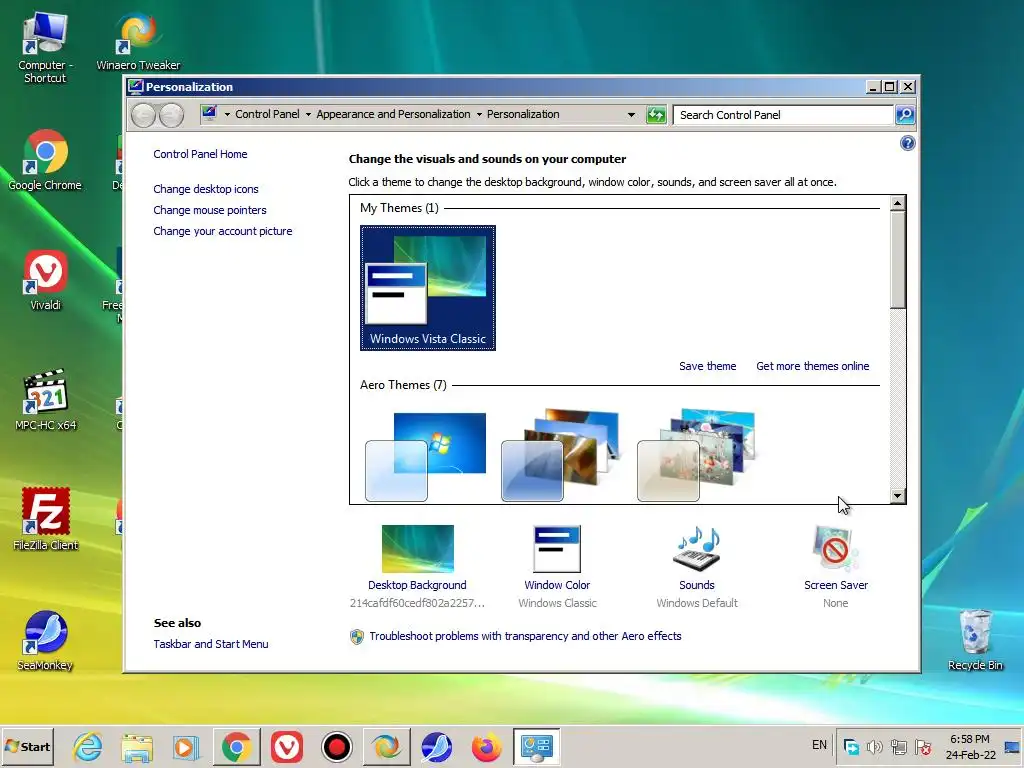Image resolution: width=1024 pixels, height=768 pixels.
Task: Open Computer shortcut on desktop
Action: (44, 48)
